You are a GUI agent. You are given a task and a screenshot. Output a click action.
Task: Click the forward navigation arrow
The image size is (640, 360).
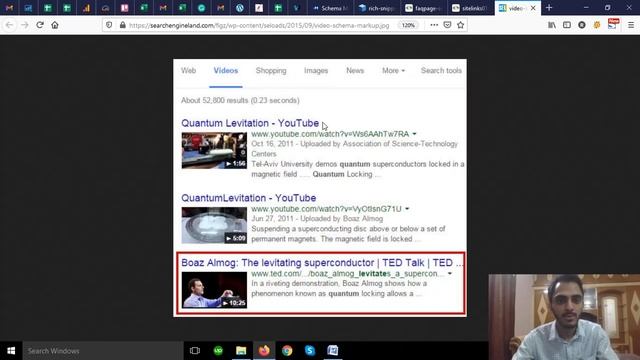coord(24,25)
